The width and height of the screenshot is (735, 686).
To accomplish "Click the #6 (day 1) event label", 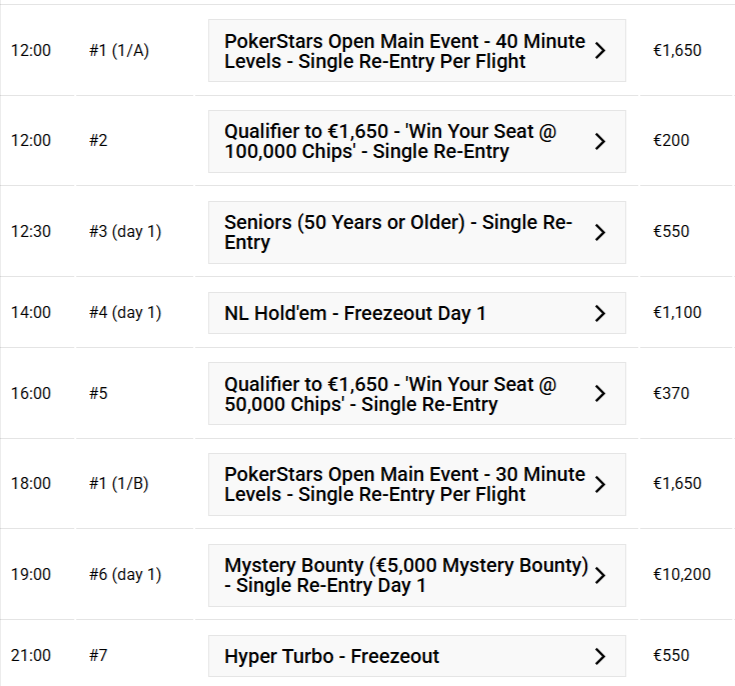I will pyautogui.click(x=124, y=574).
